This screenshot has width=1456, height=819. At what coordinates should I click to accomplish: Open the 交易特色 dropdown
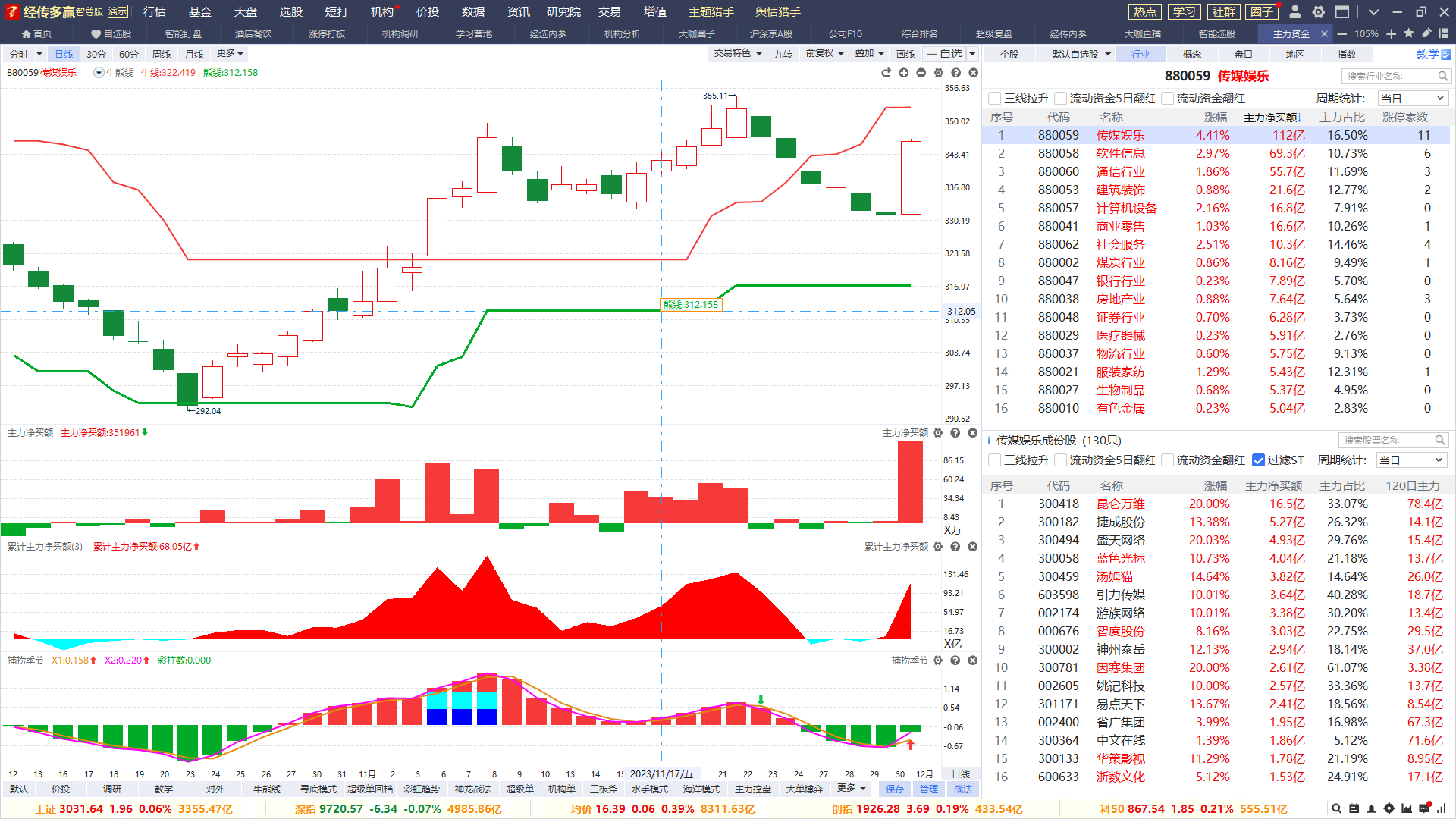737,54
